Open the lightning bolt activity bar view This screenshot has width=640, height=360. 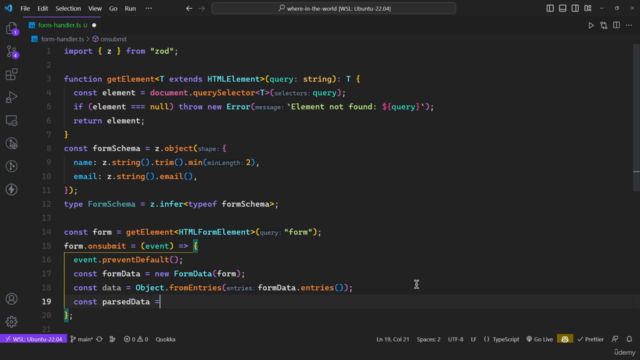click(x=11, y=189)
